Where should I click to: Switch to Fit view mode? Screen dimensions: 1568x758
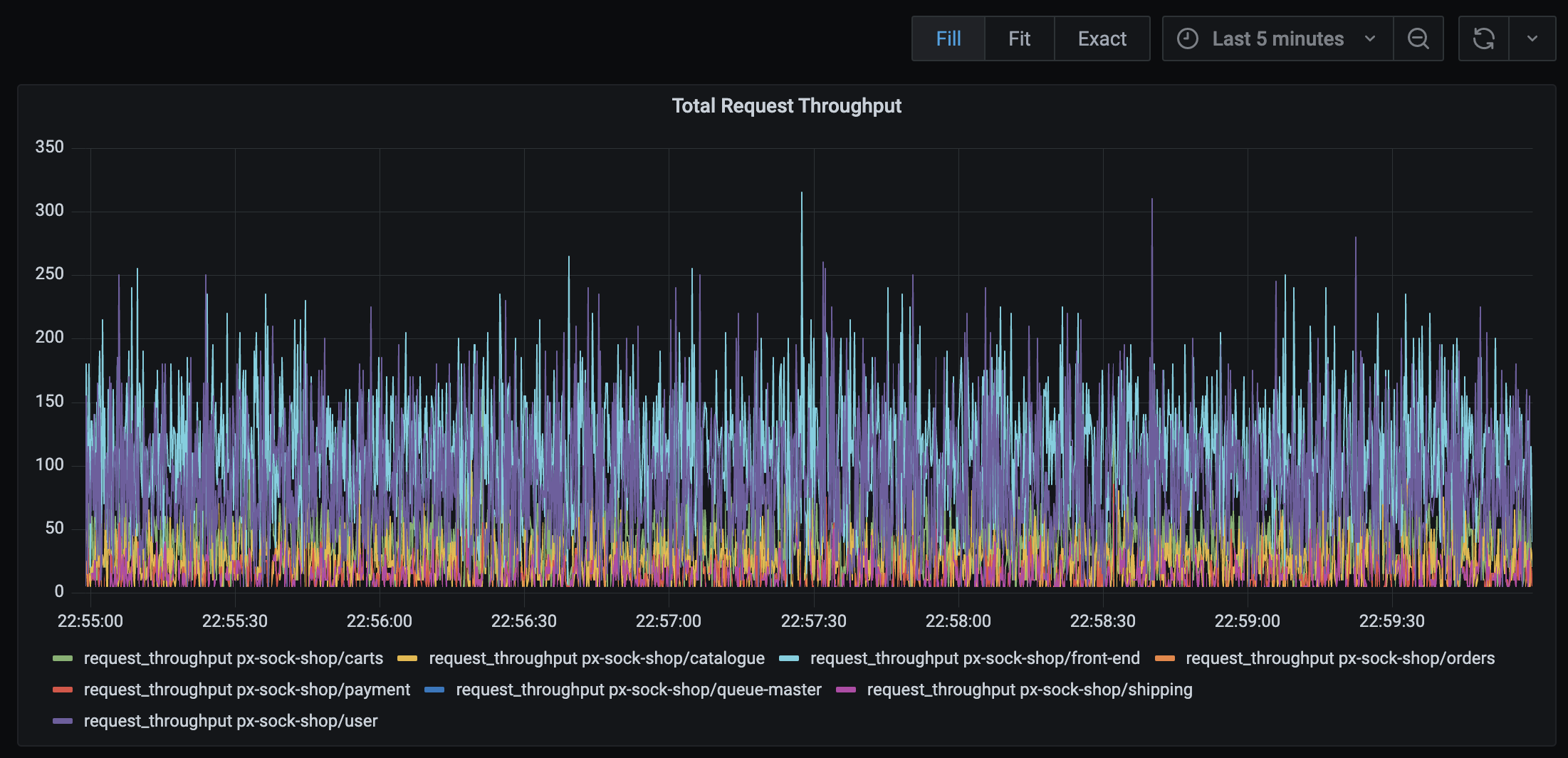tap(1019, 38)
